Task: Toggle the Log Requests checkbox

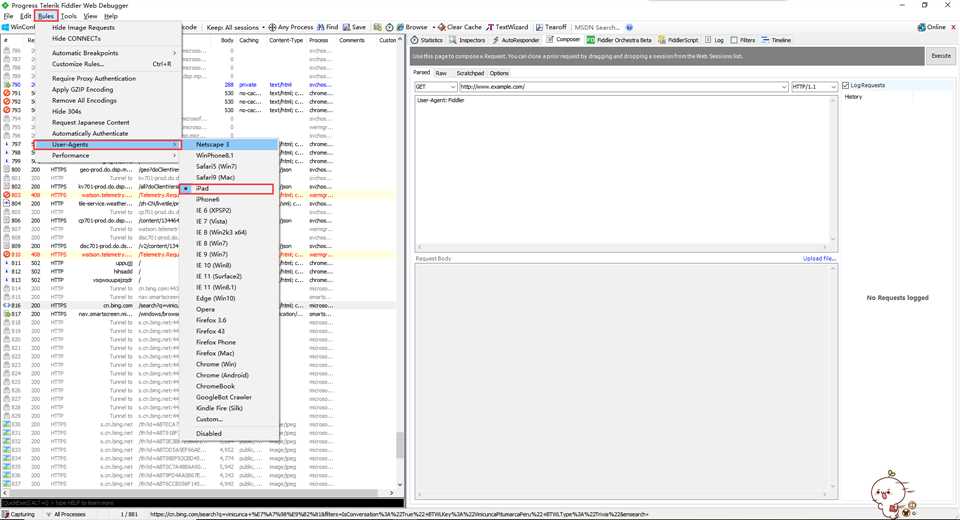Action: 846,85
